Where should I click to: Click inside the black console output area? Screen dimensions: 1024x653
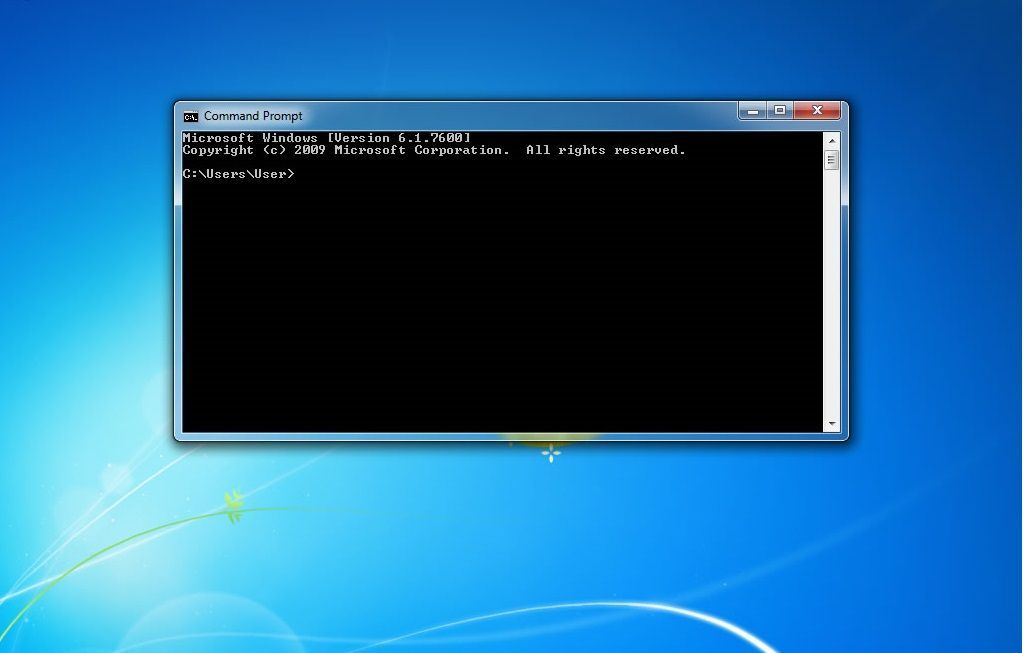click(500, 300)
